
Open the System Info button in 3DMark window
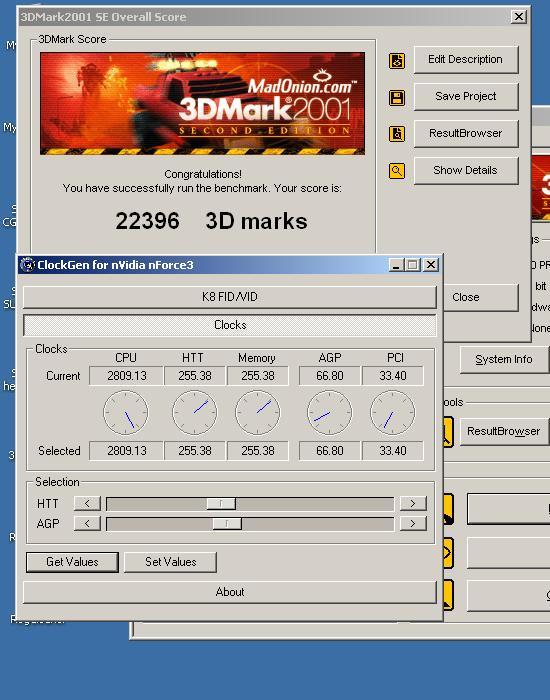pos(504,359)
